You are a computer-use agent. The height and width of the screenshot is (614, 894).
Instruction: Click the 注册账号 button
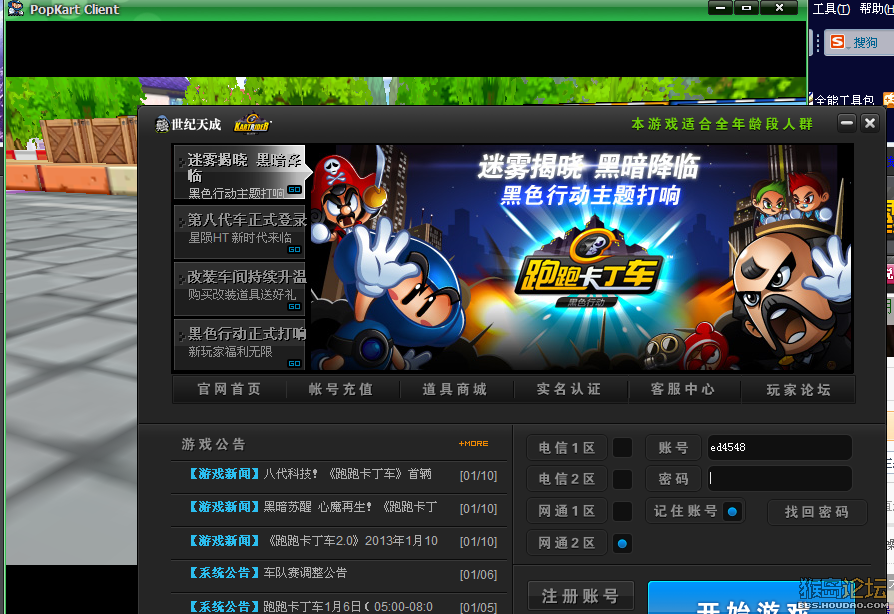[581, 596]
